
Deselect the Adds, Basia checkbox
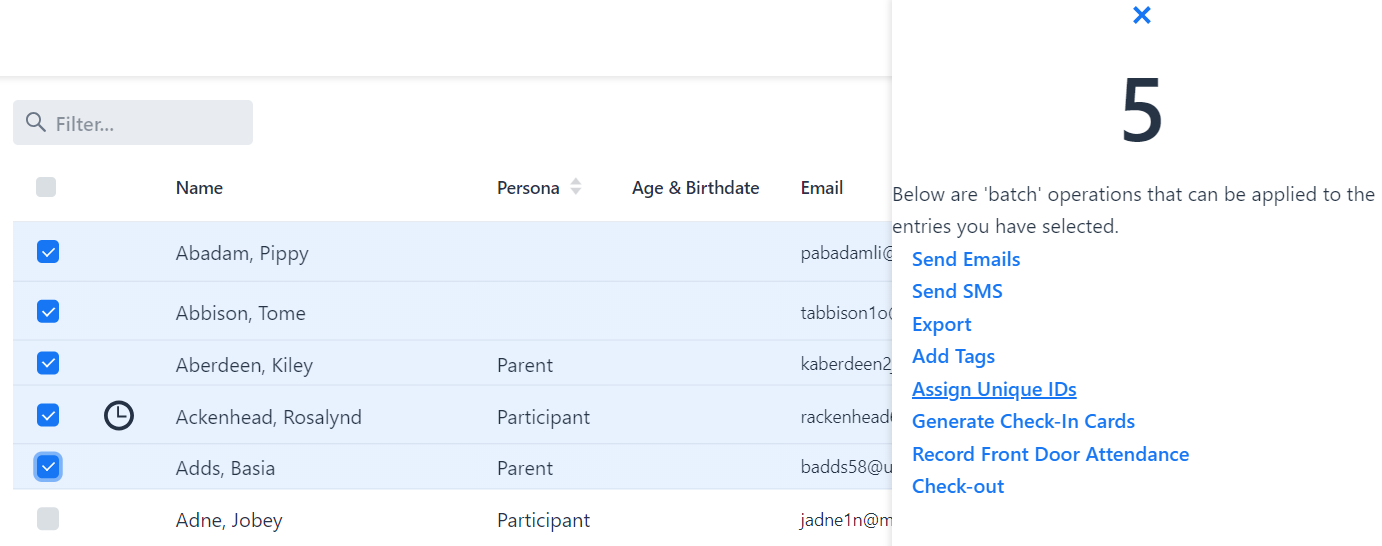tap(48, 466)
